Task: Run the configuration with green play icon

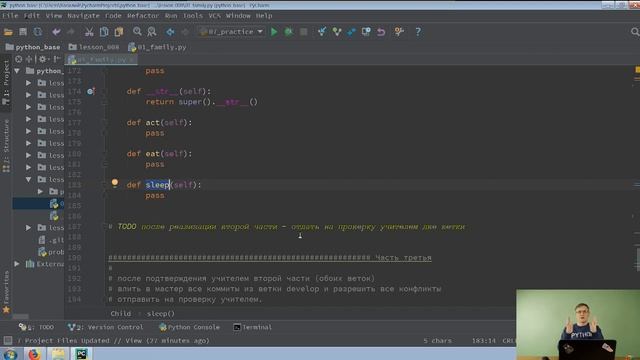Action: 274,32
